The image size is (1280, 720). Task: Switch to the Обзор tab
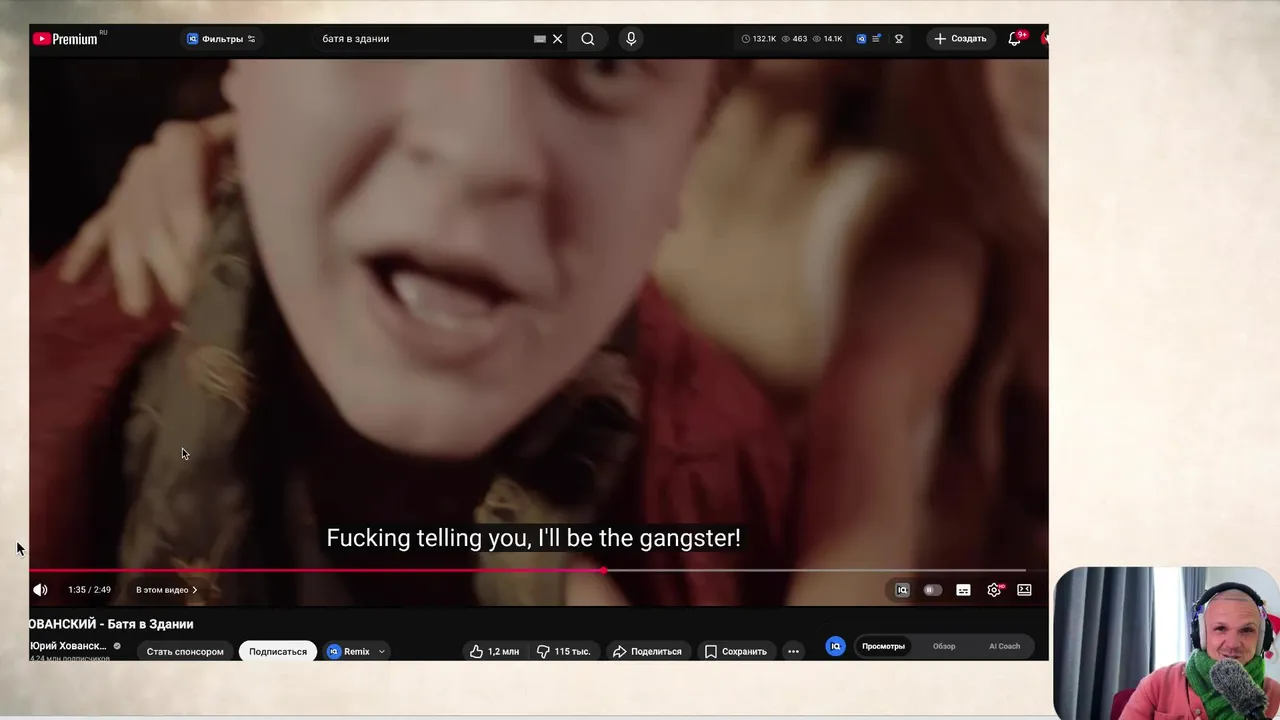click(944, 646)
